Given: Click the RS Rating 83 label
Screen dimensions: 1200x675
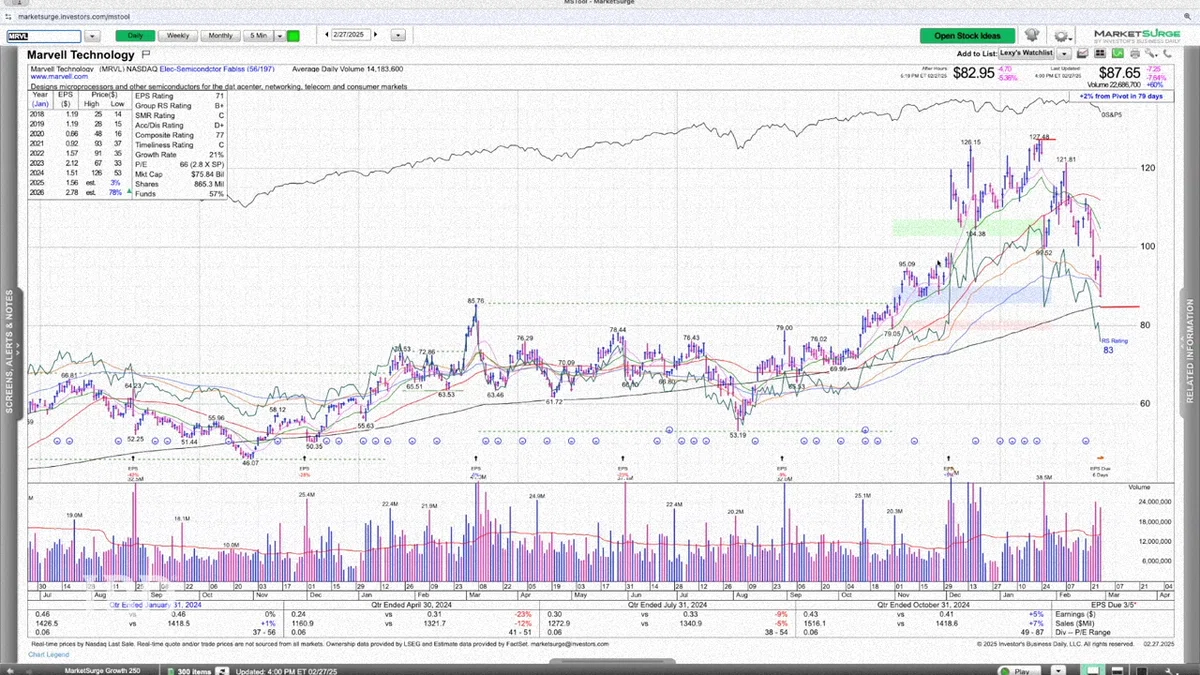Looking at the screenshot, I should coord(1114,345).
